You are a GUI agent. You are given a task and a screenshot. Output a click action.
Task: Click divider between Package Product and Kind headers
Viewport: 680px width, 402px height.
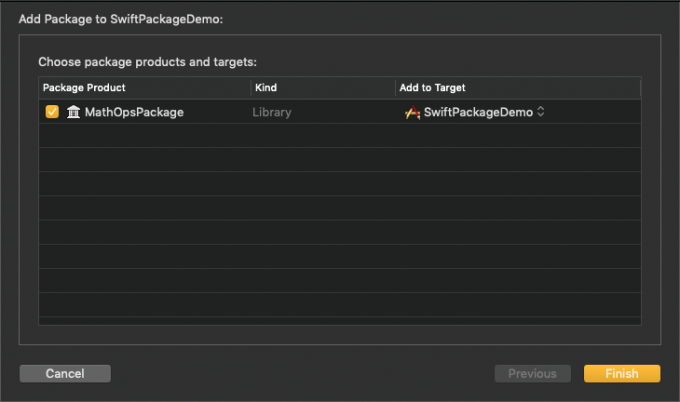251,88
